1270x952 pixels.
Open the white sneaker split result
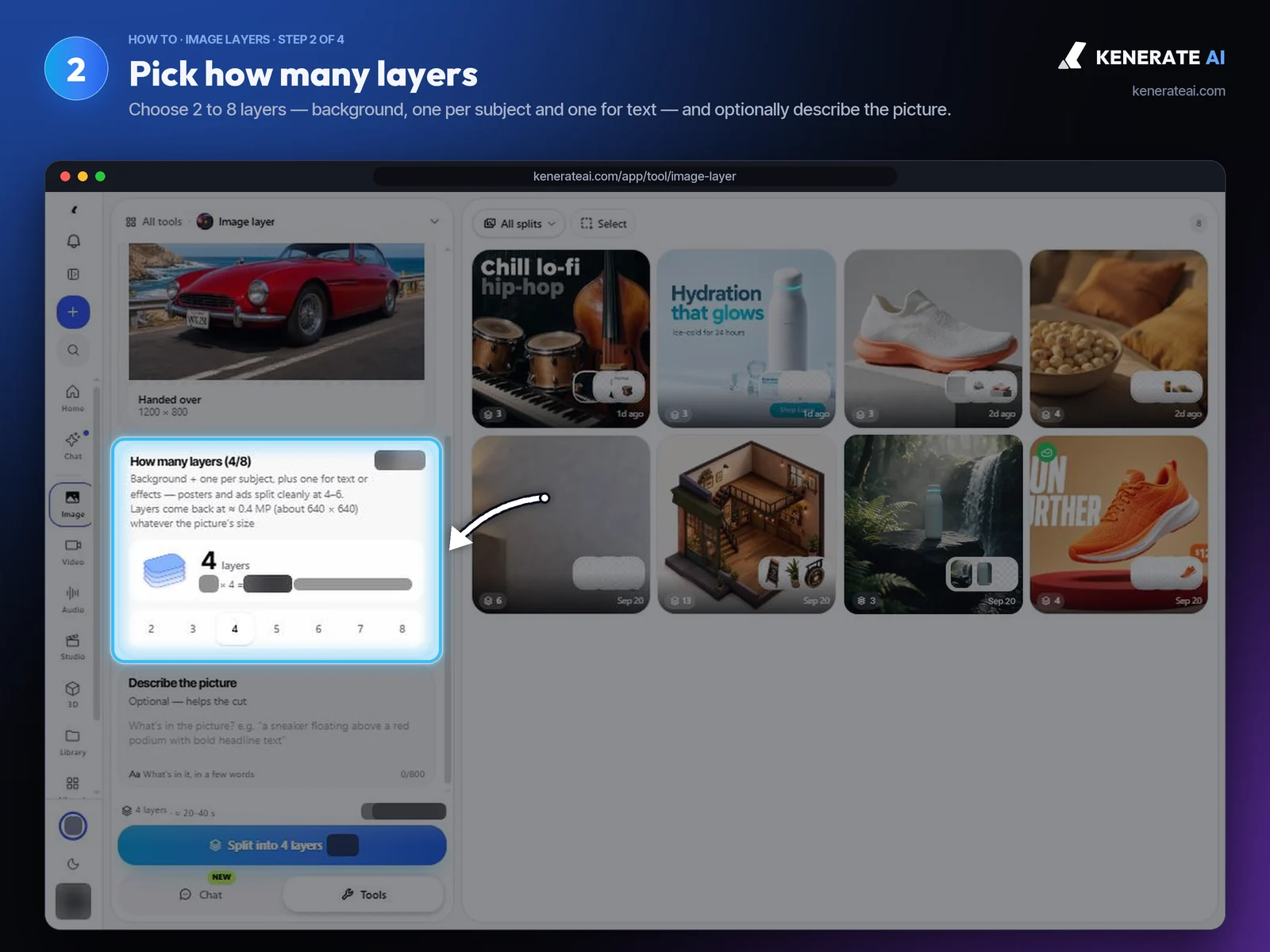point(933,339)
